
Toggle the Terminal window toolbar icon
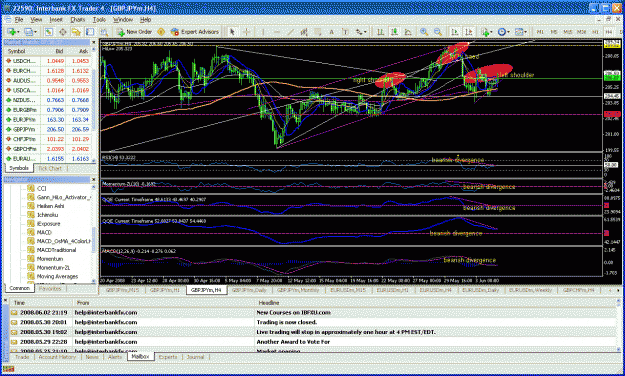coord(90,32)
